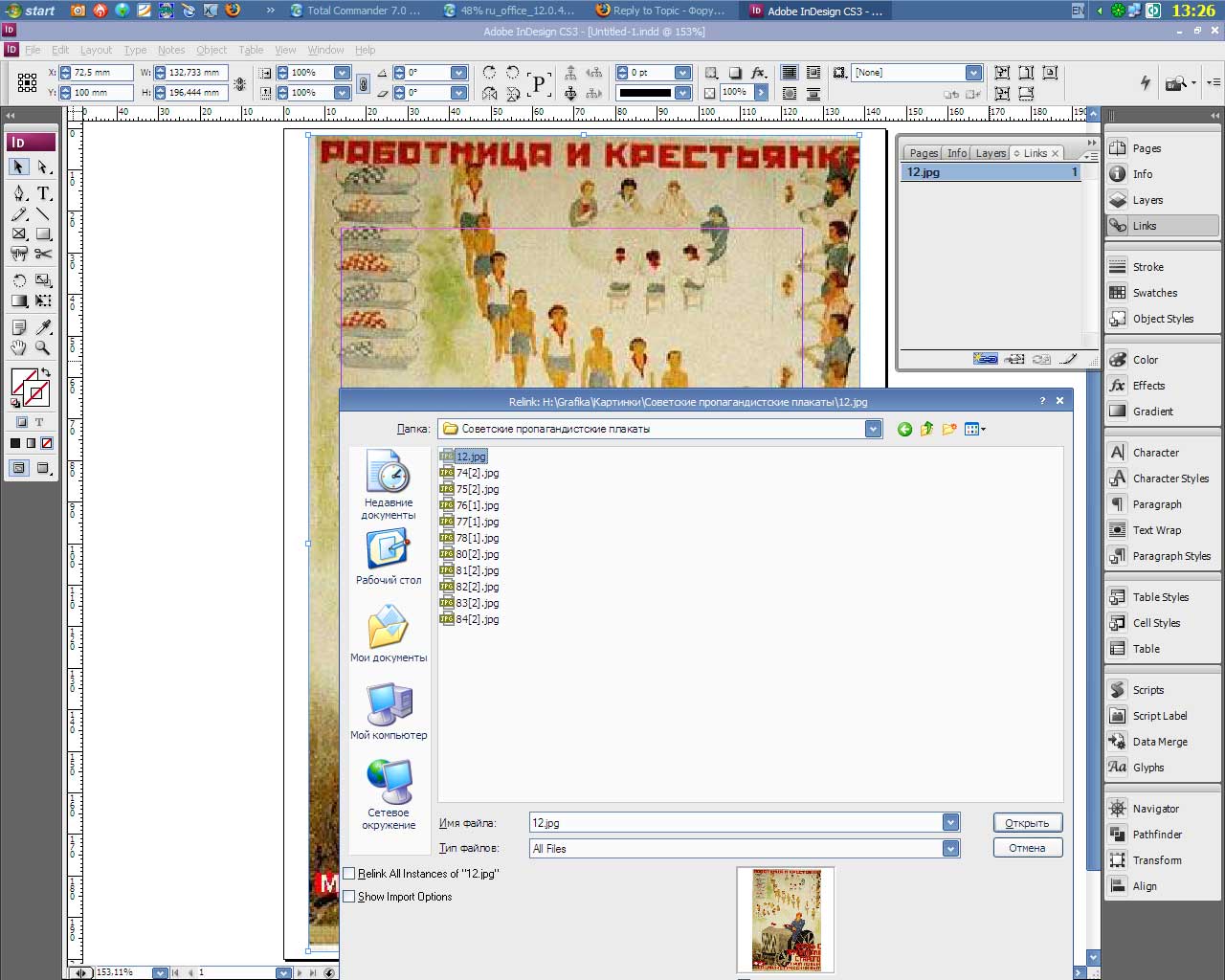Swap fill and stroke arrow icon
This screenshot has width=1225, height=980.
(x=46, y=373)
